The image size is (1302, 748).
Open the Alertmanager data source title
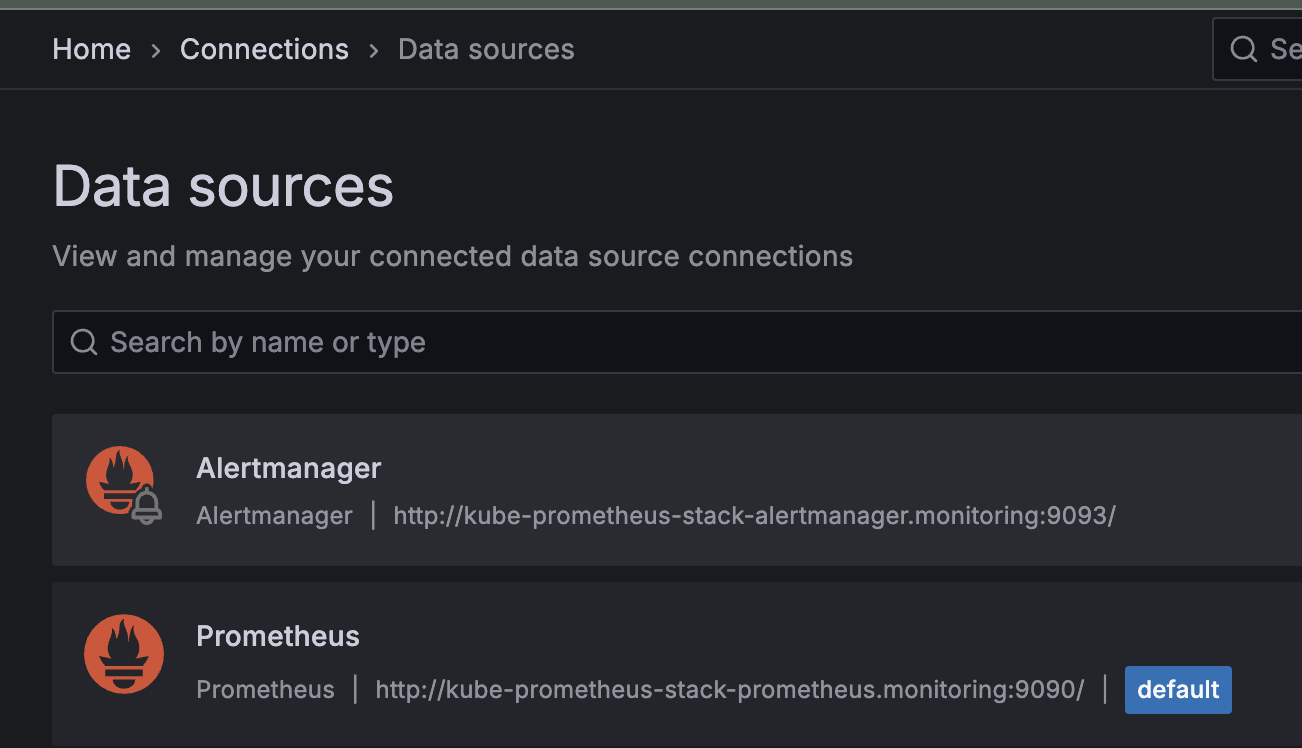(x=289, y=468)
